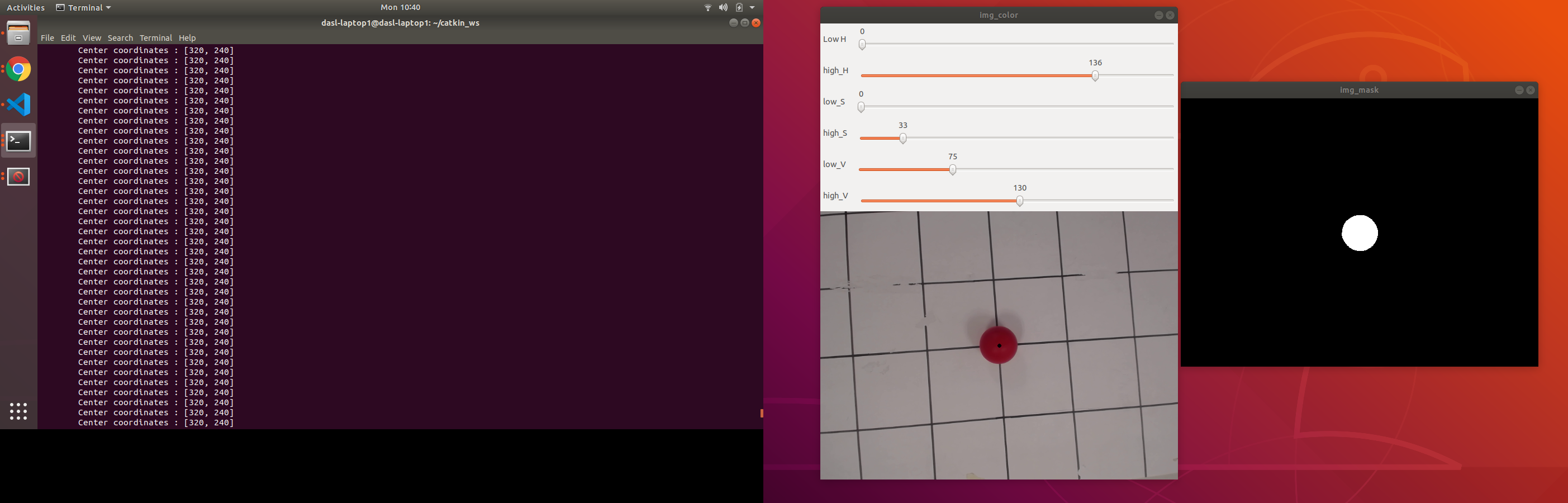The height and width of the screenshot is (503, 1568).
Task: Open the File menu in Terminal
Action: 47,38
